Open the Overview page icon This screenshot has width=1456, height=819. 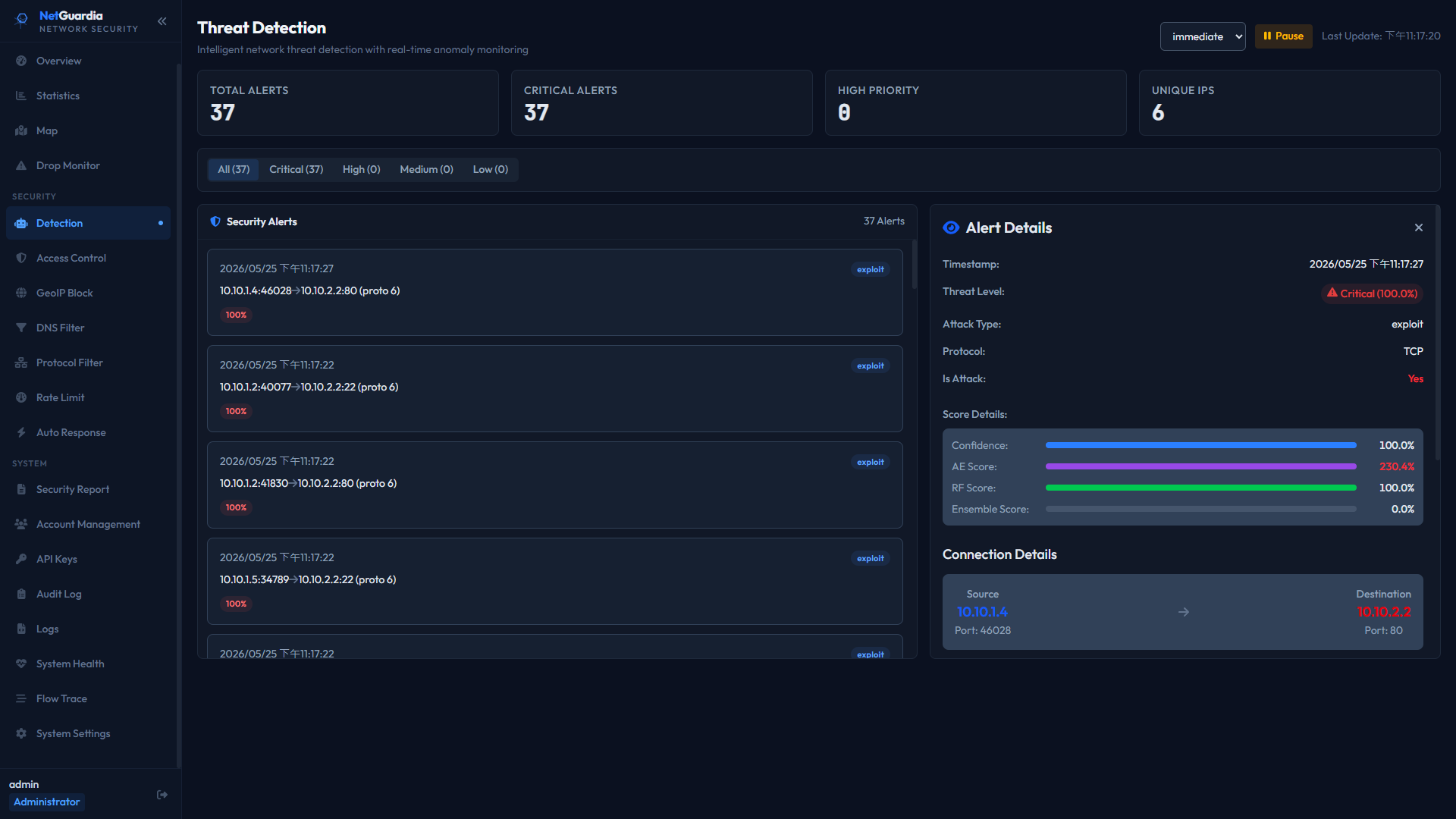pyautogui.click(x=21, y=61)
